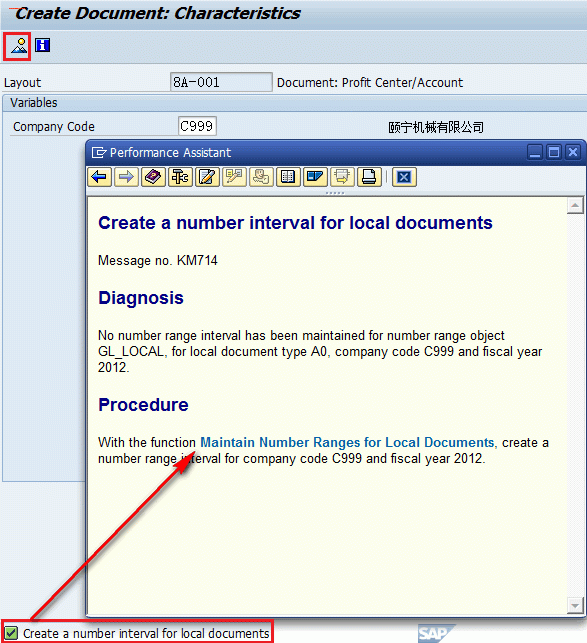The image size is (587, 643).
Task: Go forward using the right arrow icon
Action: 126,177
